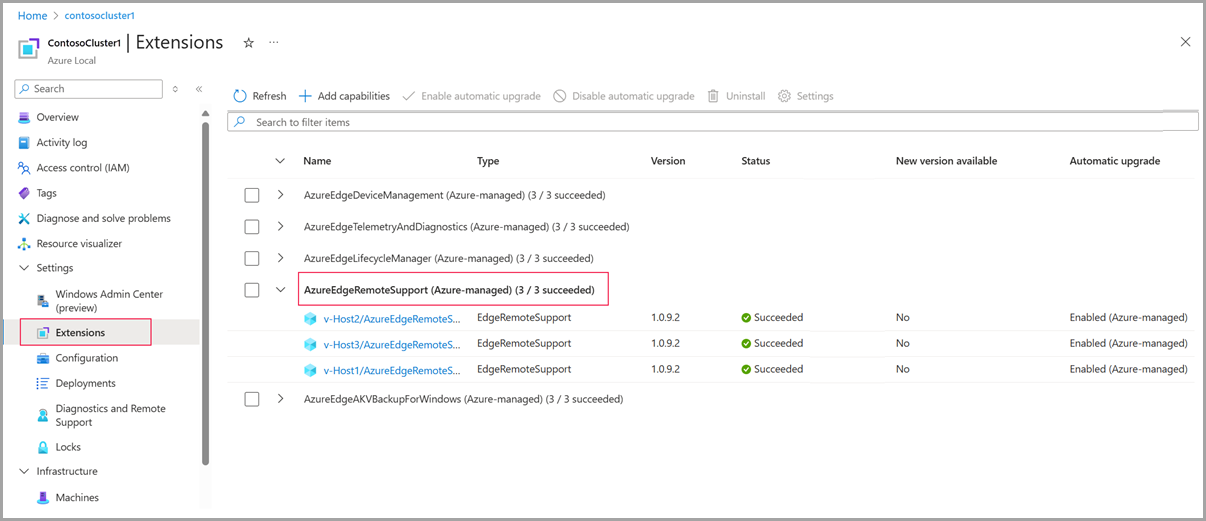Collapse the Infrastructure sidebar section
This screenshot has height=521, width=1206.
24,471
